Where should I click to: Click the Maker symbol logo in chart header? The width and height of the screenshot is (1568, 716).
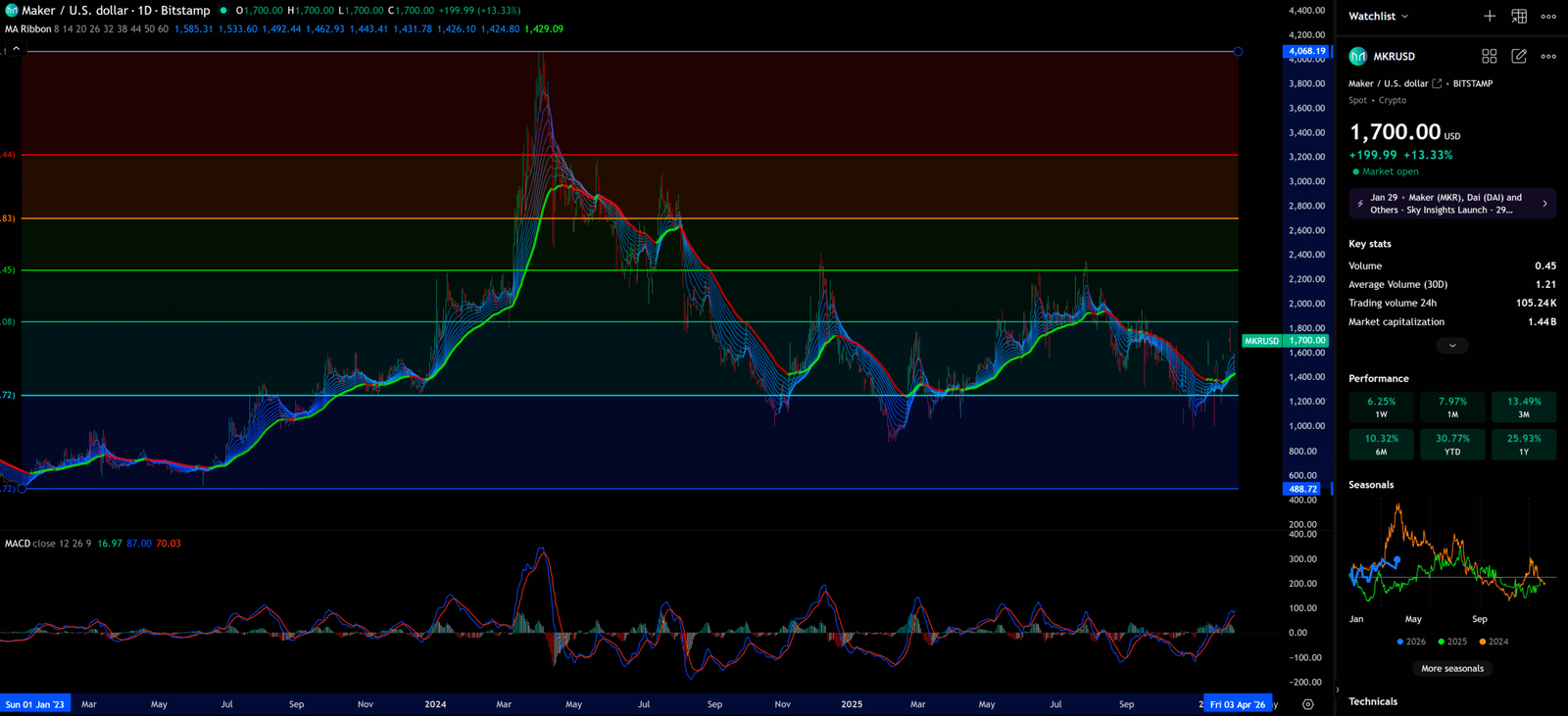12,11
